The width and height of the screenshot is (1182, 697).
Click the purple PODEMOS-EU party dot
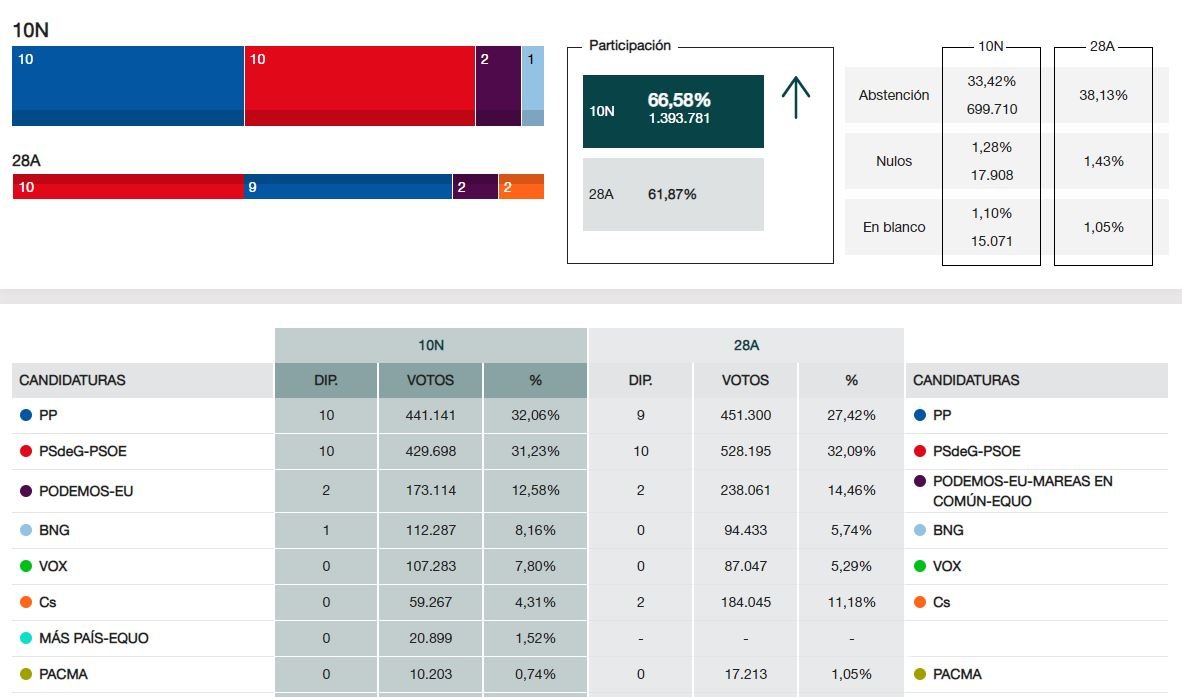[26, 491]
